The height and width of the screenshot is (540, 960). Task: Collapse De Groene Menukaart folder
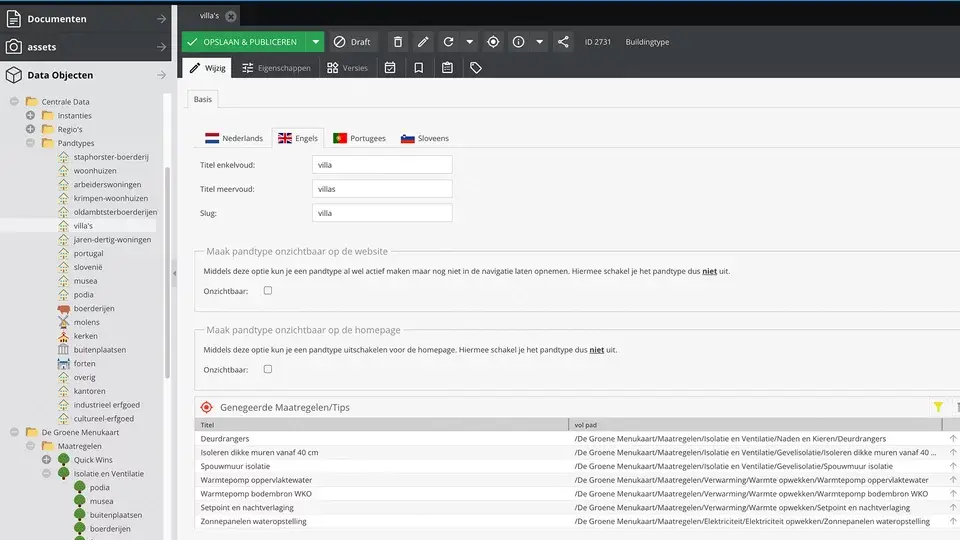(x=14, y=432)
